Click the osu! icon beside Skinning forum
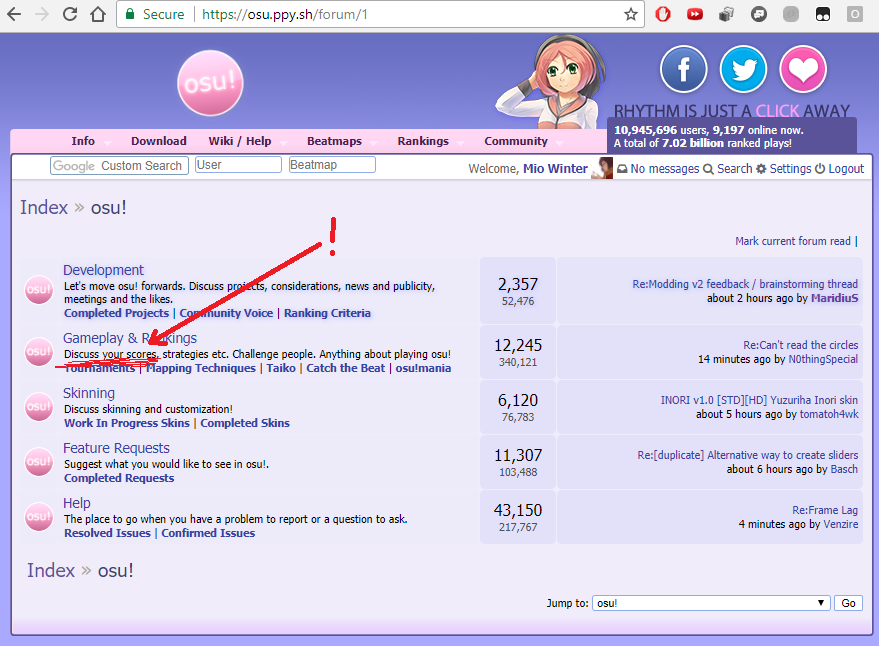The height and width of the screenshot is (646, 879). (x=39, y=407)
